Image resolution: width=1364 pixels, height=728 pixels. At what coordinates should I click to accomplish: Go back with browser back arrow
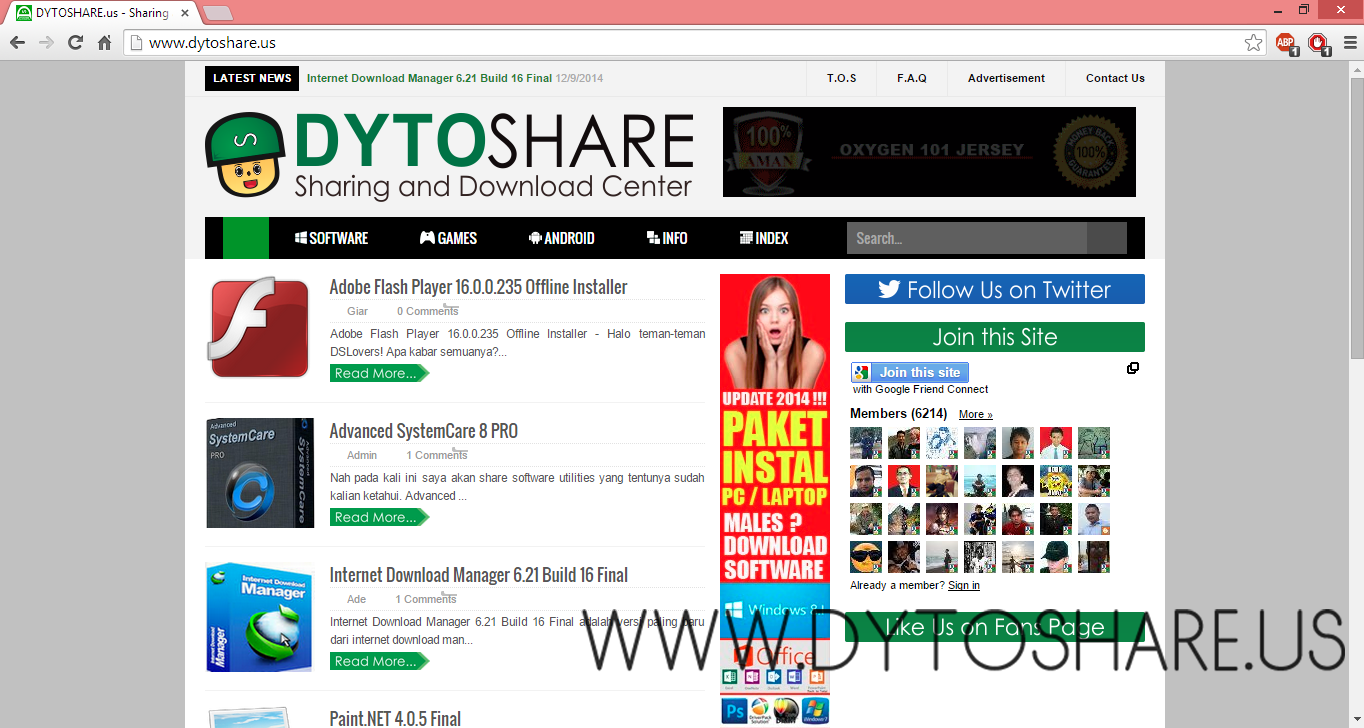(x=17, y=43)
